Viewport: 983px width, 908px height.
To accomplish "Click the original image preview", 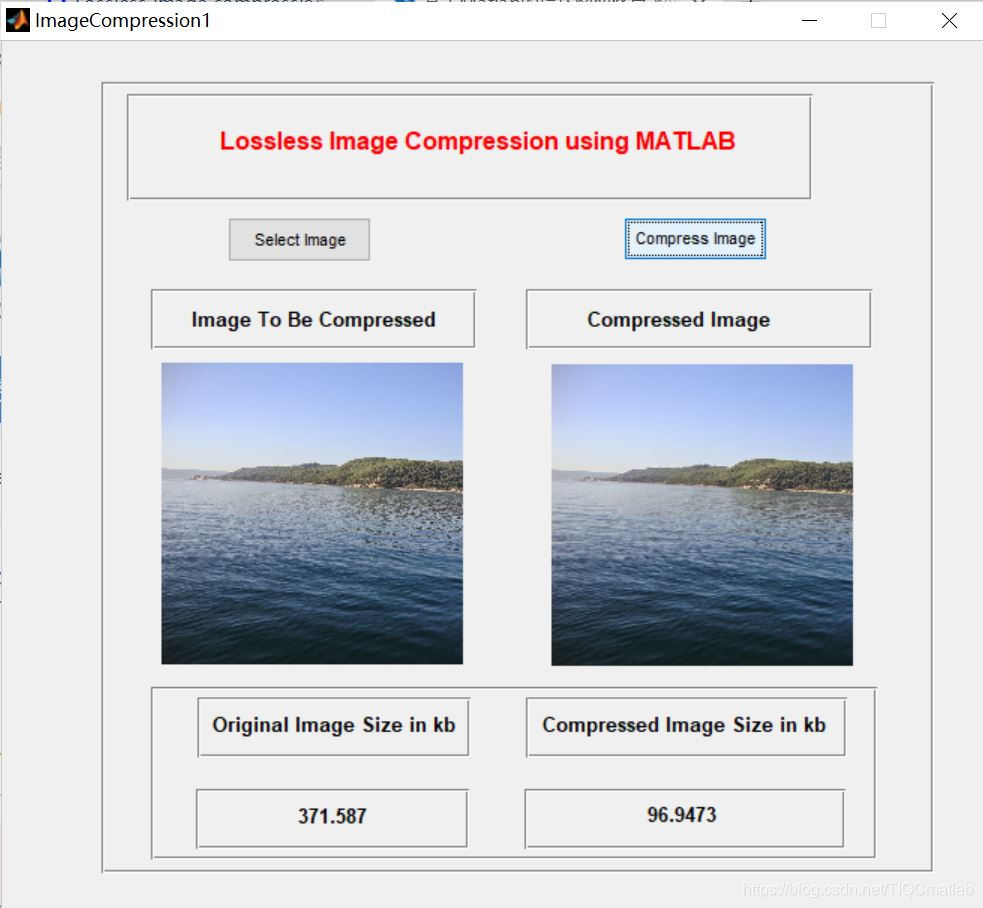I will click(312, 513).
